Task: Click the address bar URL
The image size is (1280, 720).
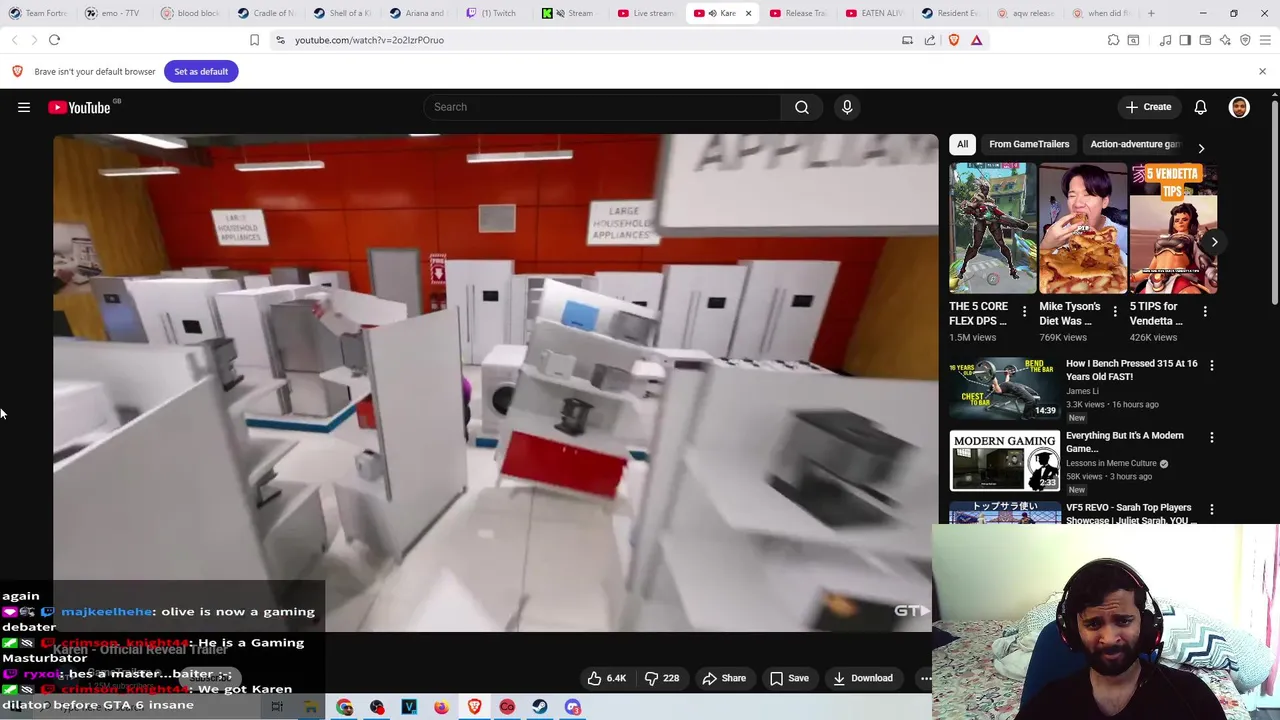Action: pyautogui.click(x=369, y=40)
